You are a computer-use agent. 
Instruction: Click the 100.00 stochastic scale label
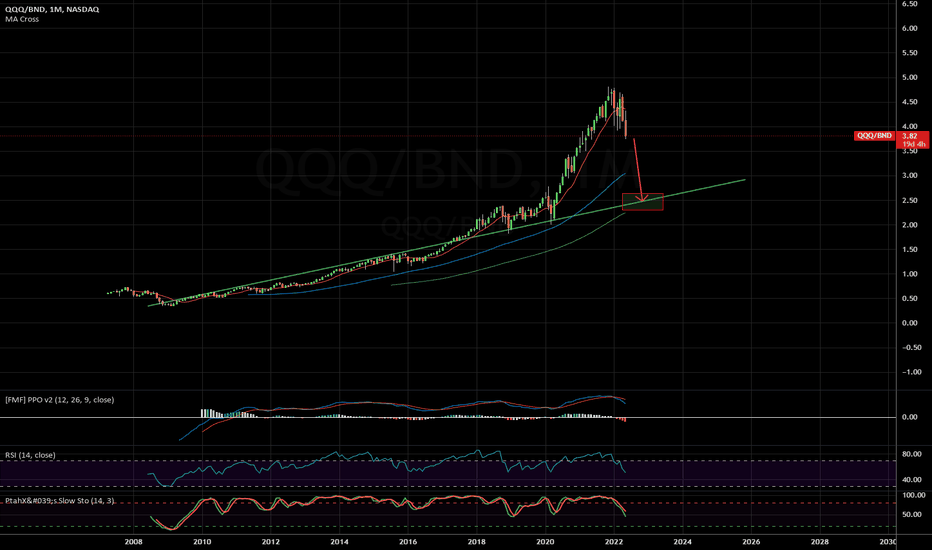(914, 495)
